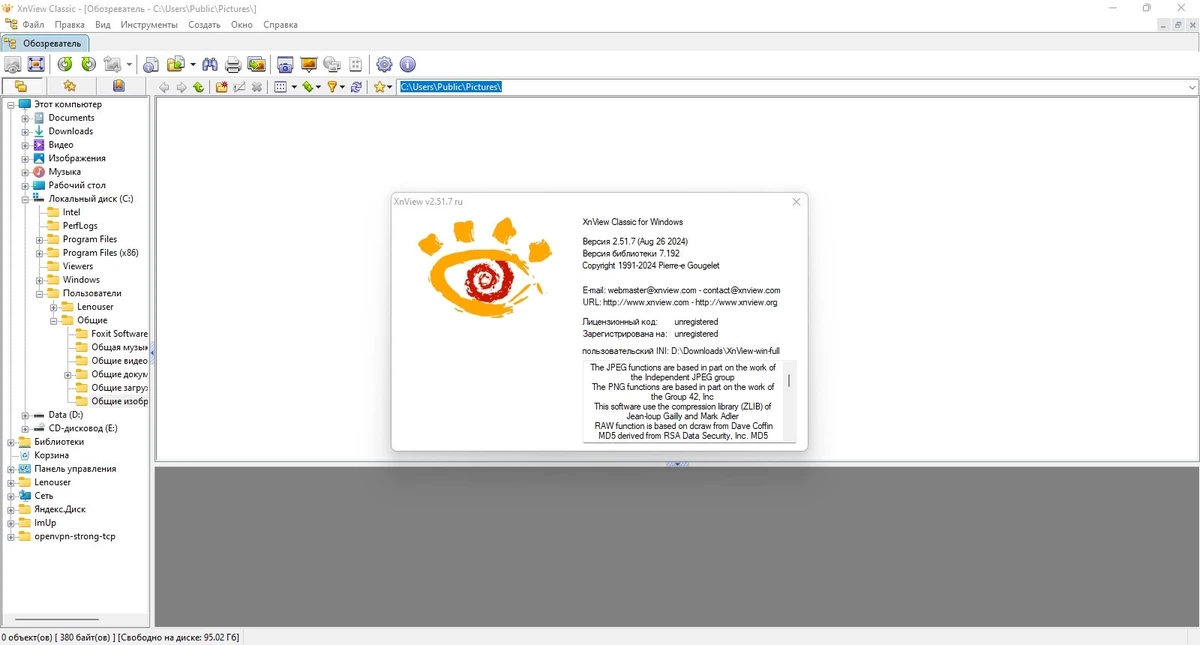Click the New folder icon
1200x645 pixels.
[222, 87]
